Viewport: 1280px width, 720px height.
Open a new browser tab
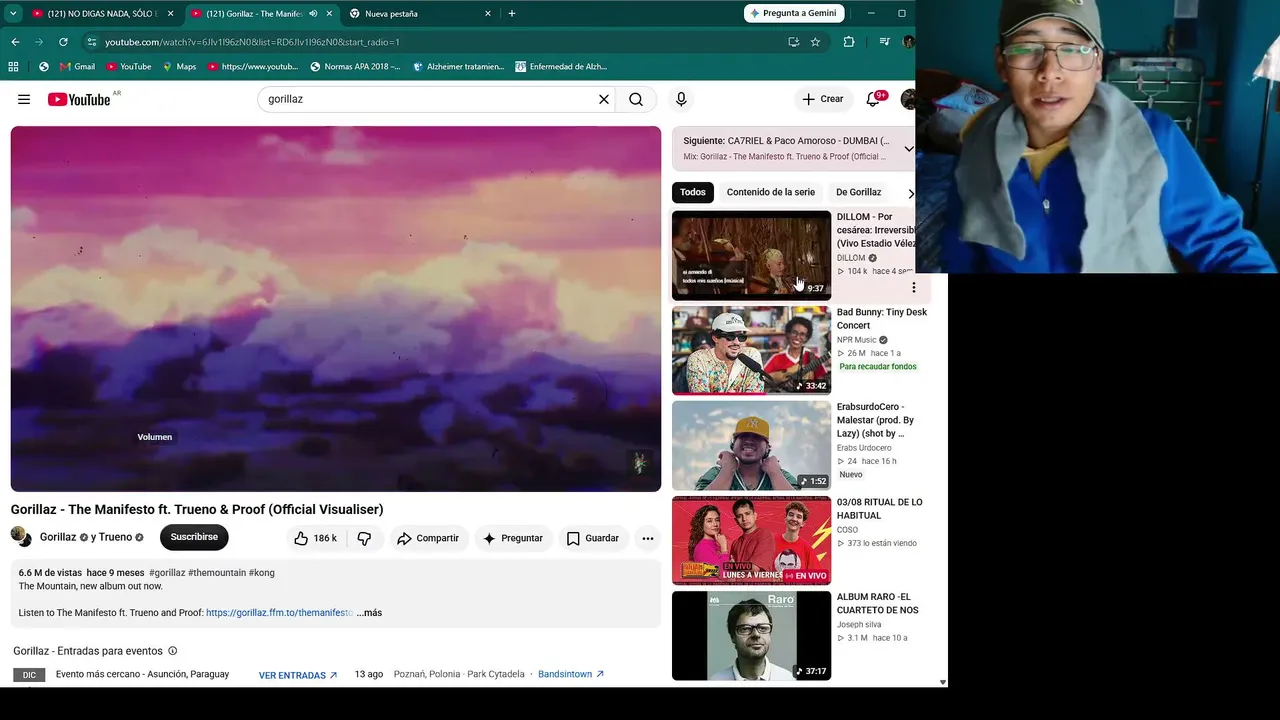coord(512,14)
